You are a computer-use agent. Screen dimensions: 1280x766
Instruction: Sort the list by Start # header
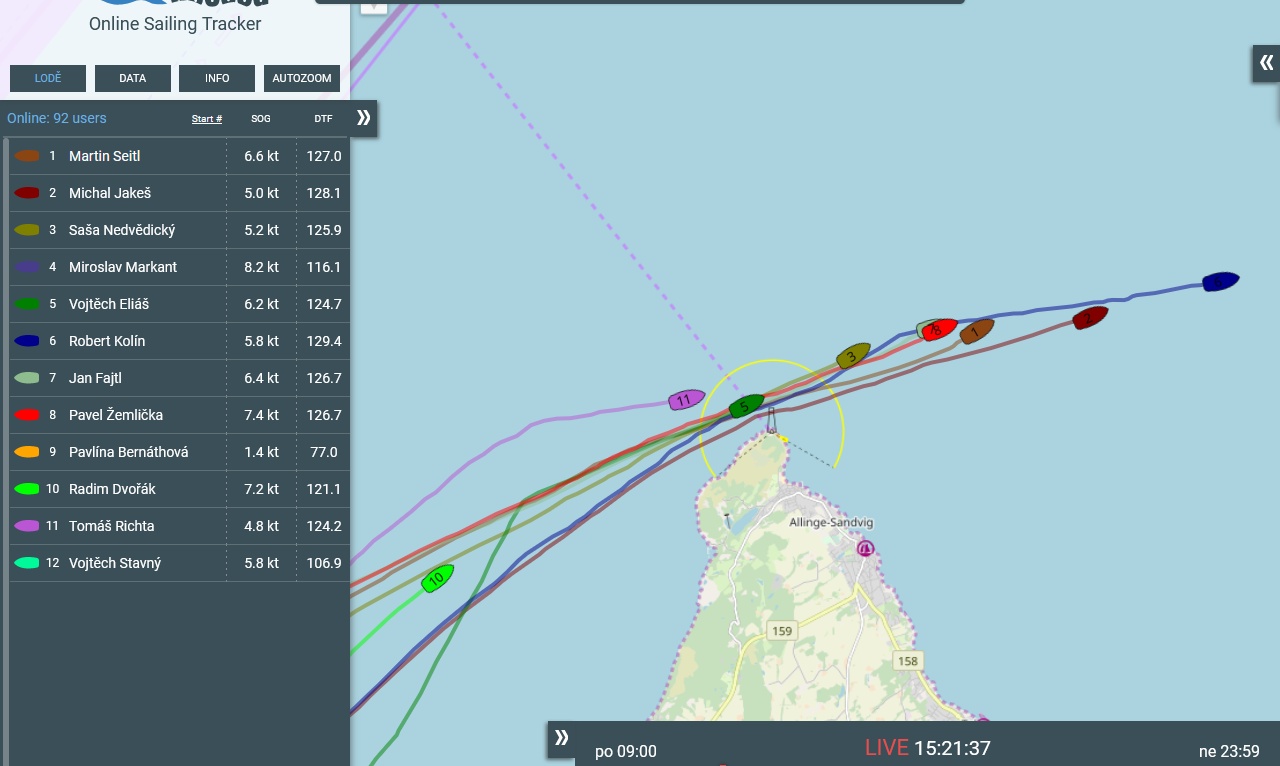pos(207,119)
